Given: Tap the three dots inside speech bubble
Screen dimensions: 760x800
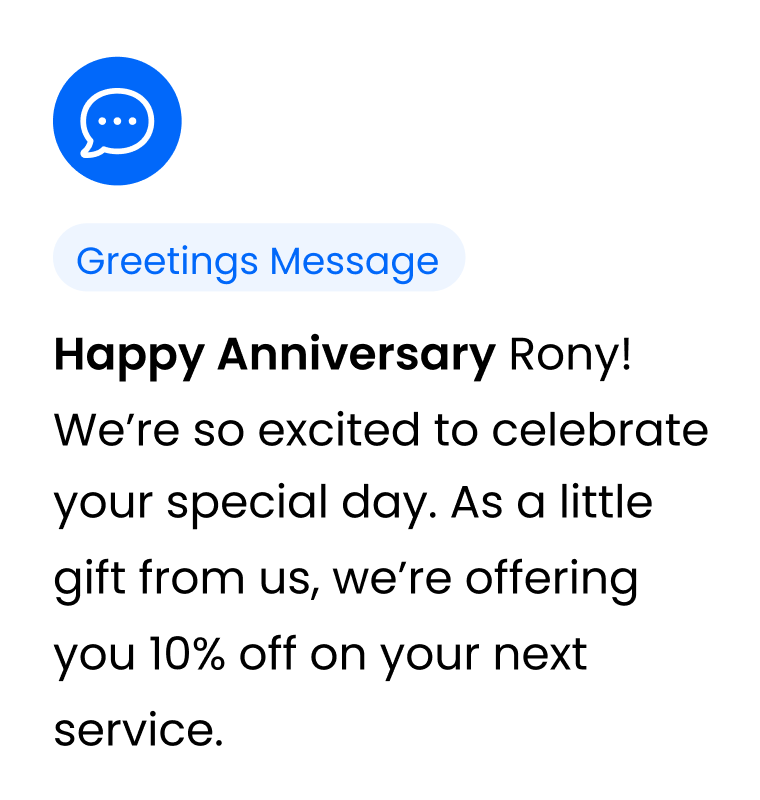Looking at the screenshot, I should click(x=117, y=121).
